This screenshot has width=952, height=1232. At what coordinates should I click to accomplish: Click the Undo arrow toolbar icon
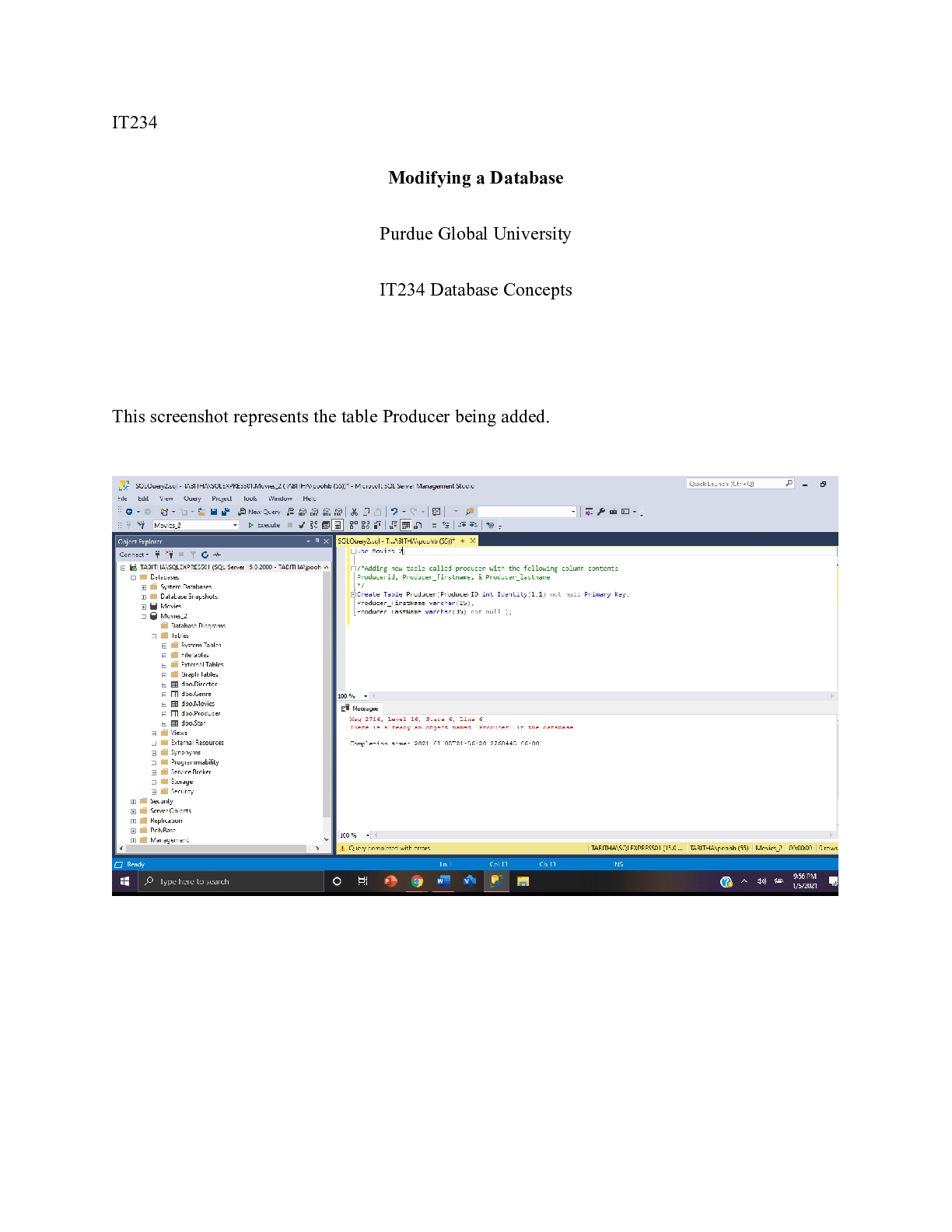click(x=394, y=512)
